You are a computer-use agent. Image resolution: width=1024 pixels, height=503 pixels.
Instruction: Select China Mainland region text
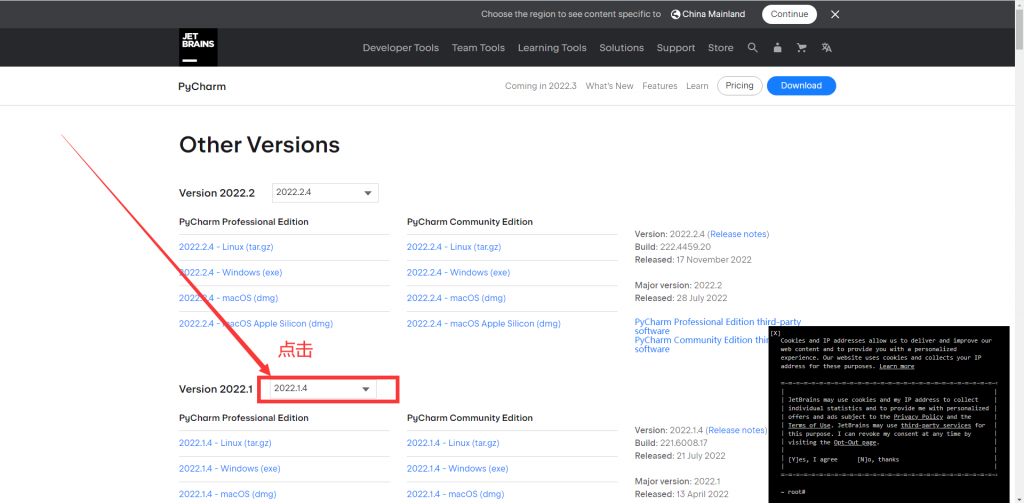(x=714, y=14)
